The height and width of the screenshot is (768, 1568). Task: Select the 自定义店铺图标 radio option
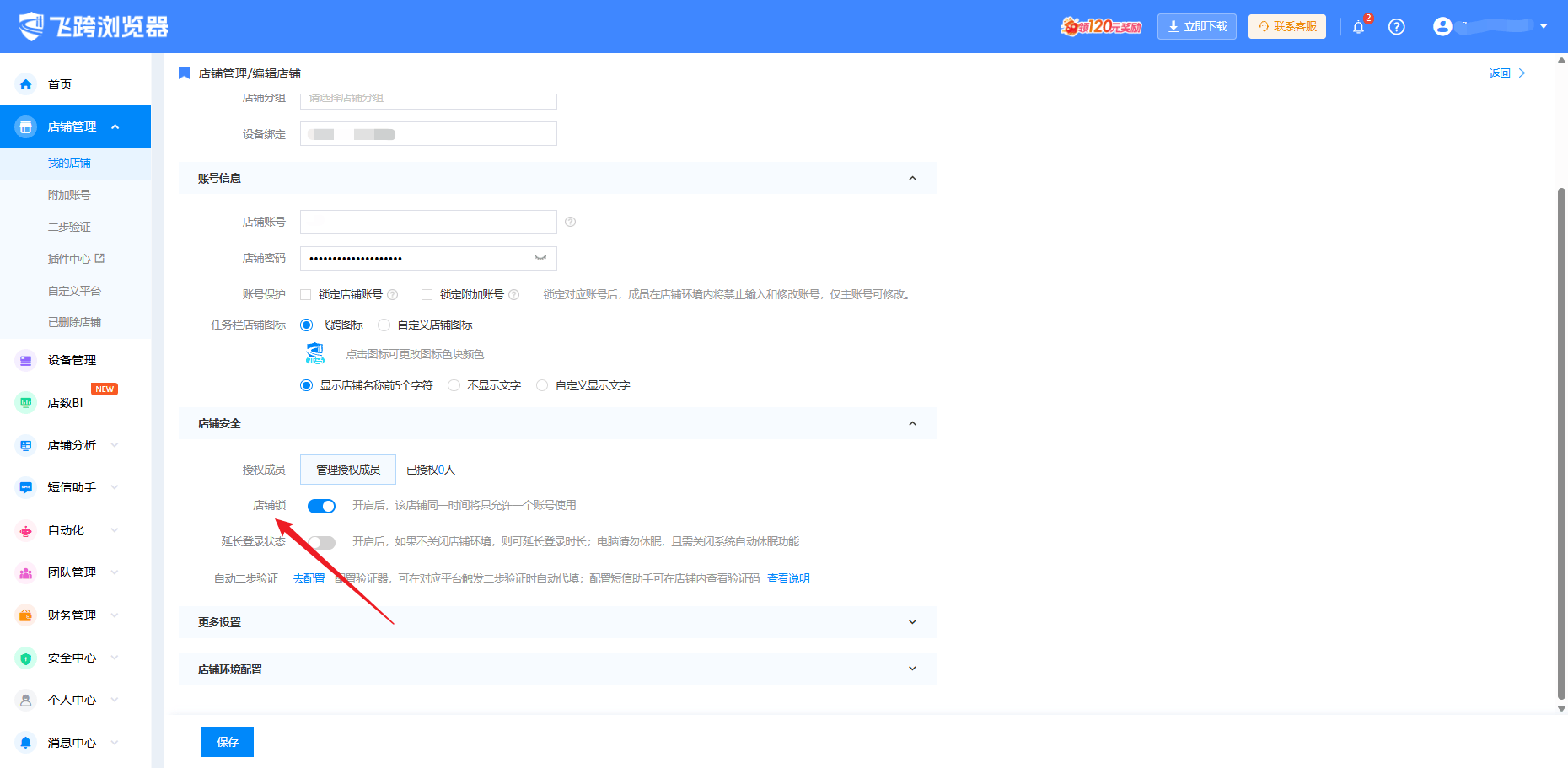coord(384,325)
